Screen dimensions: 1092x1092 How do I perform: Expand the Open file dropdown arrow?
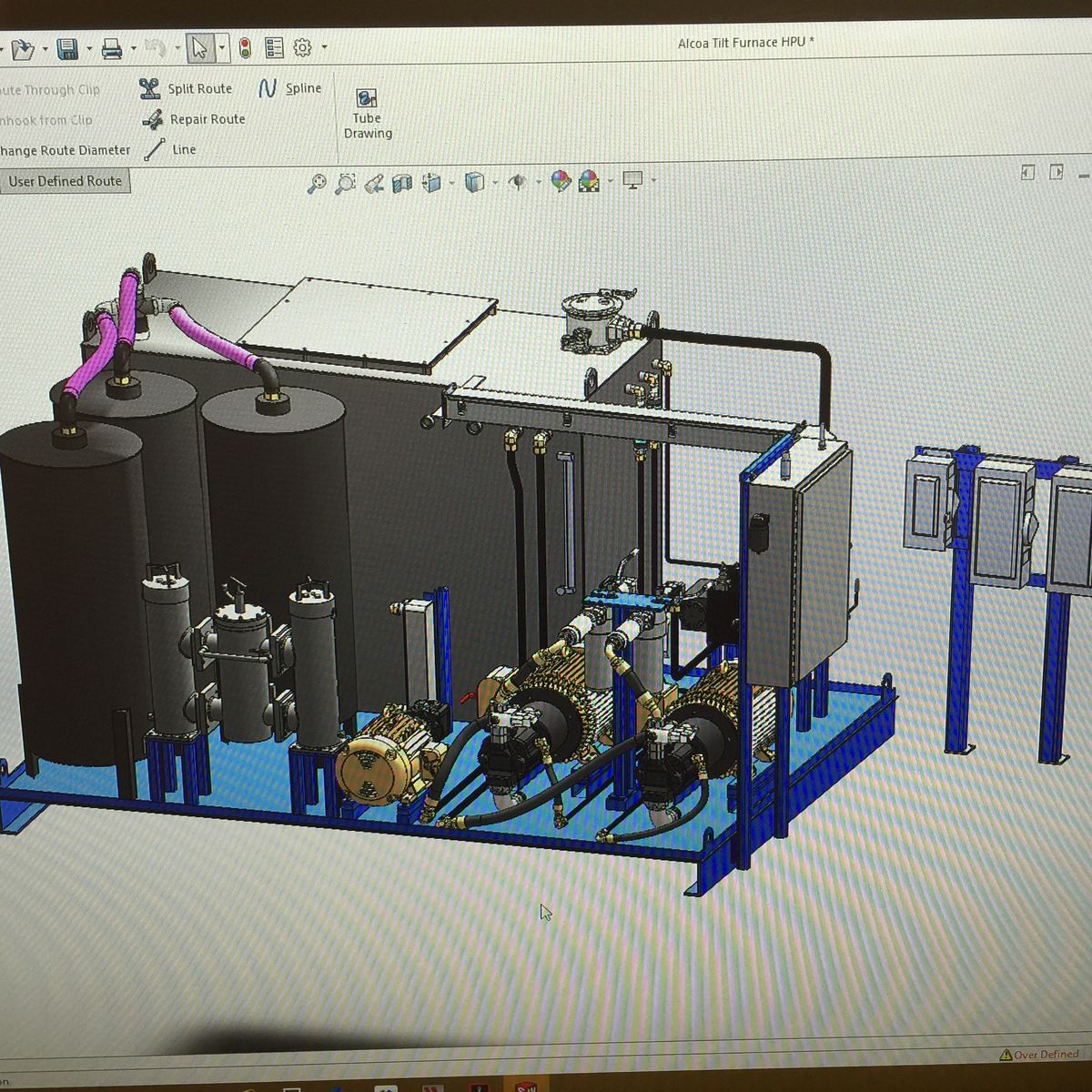[x=45, y=49]
